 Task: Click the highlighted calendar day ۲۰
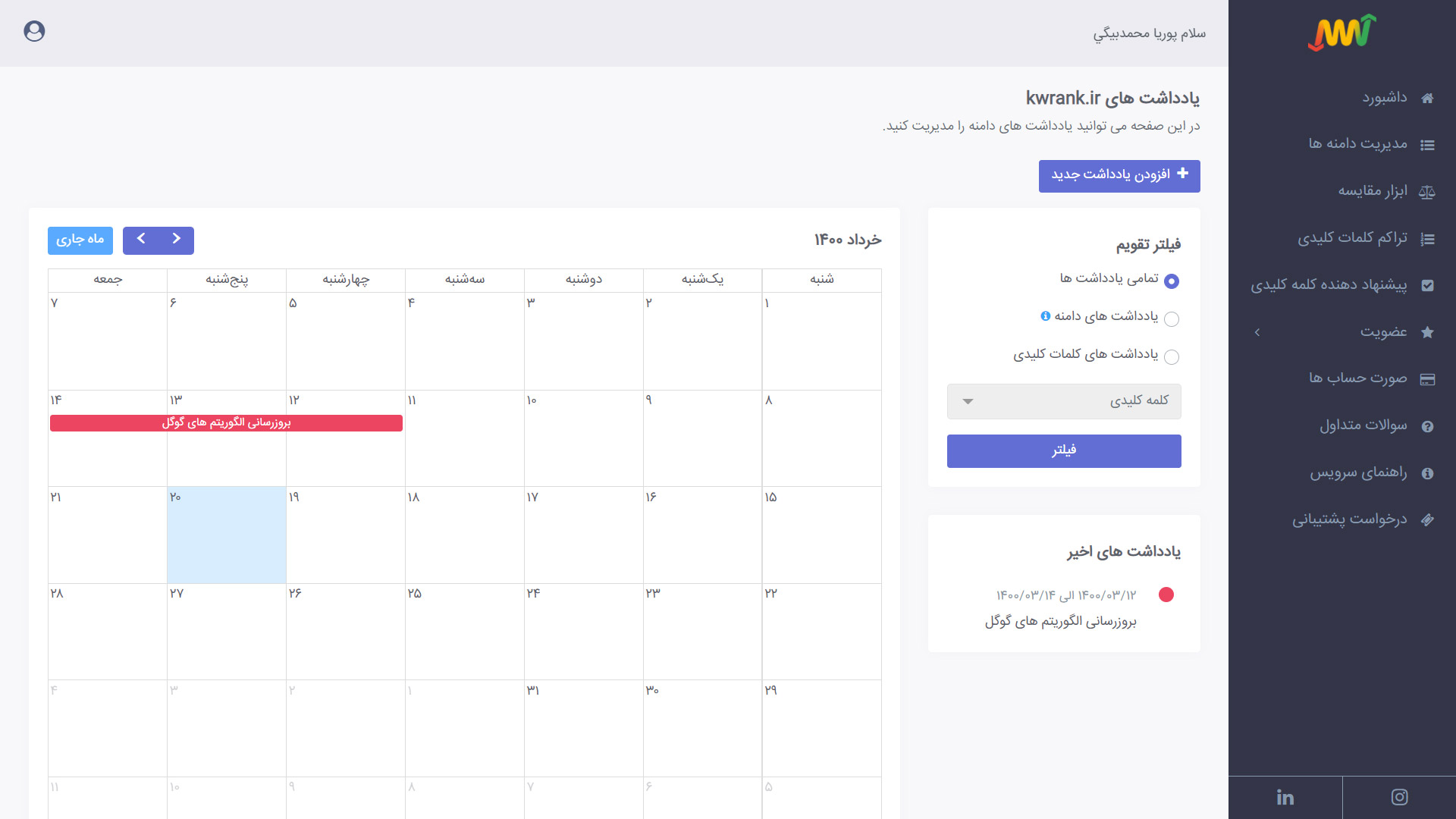tap(227, 535)
